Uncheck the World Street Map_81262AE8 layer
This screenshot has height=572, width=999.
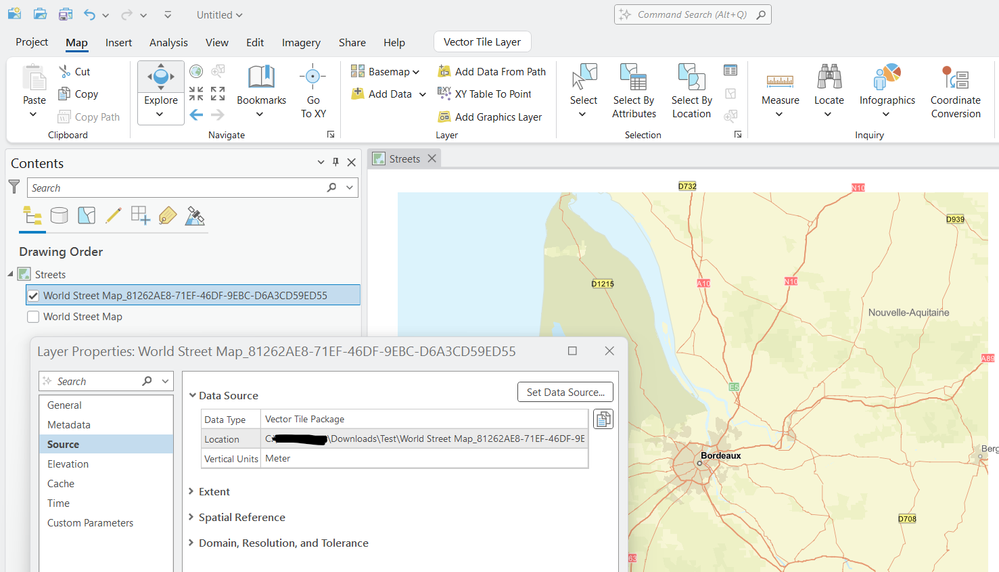(33, 295)
